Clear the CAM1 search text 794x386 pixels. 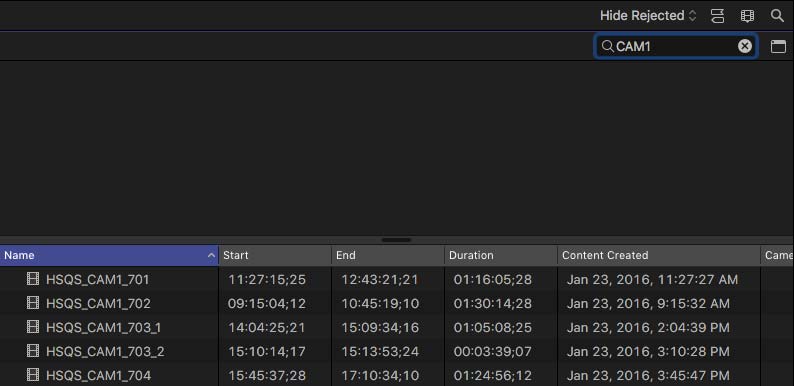745,46
